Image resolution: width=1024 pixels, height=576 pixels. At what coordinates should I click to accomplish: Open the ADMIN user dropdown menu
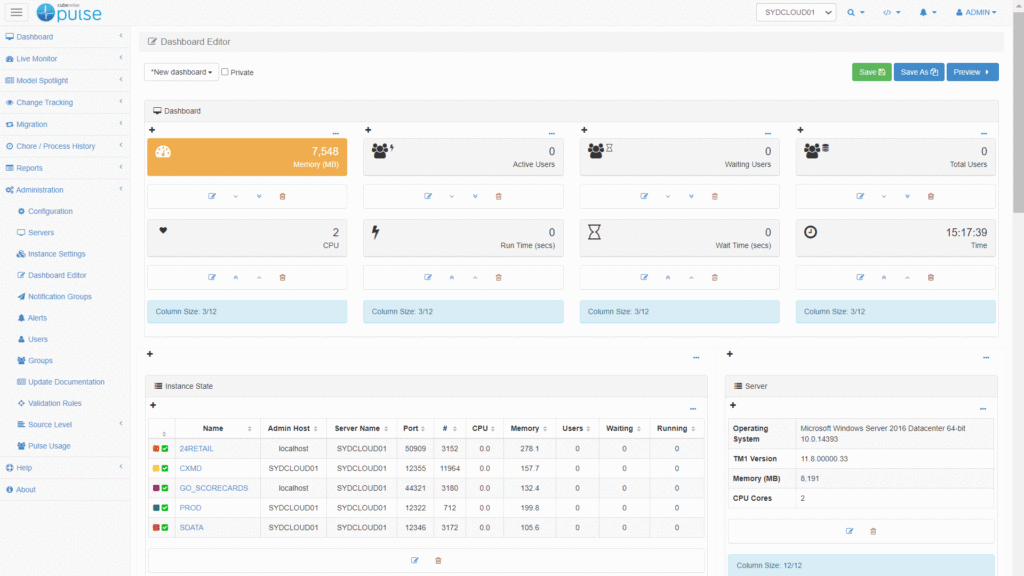[x=976, y=13]
